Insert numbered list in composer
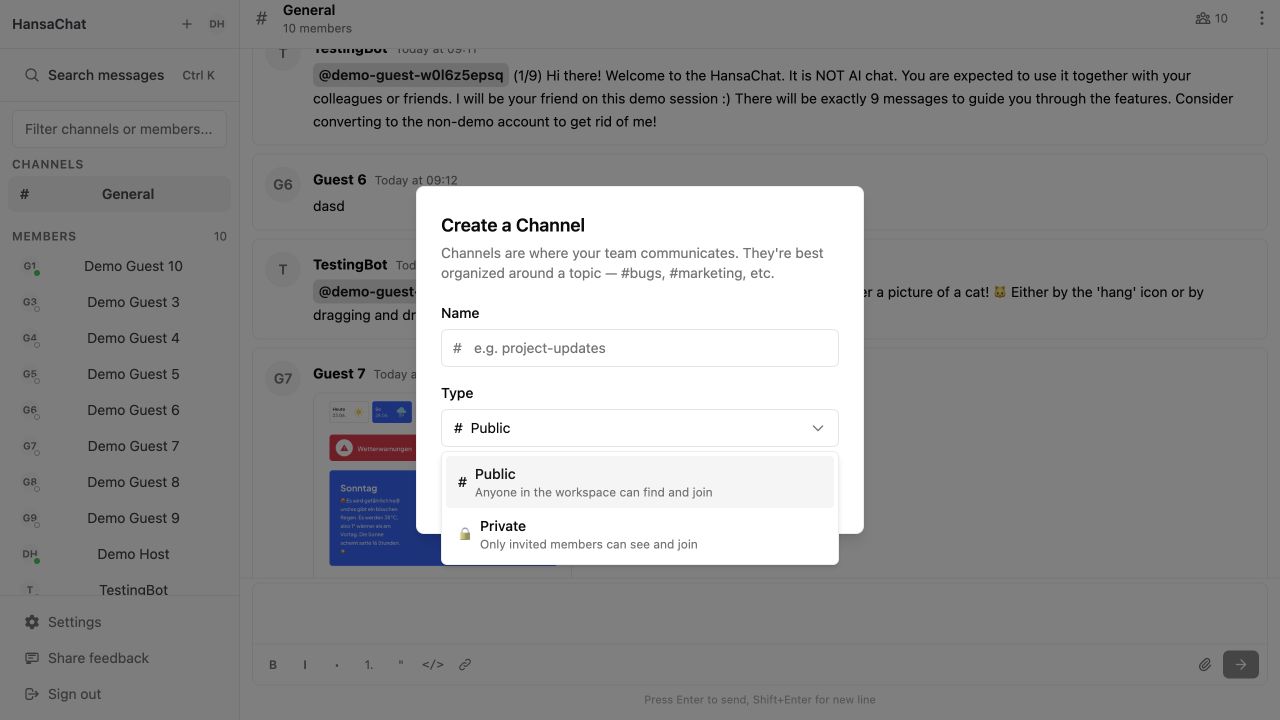The height and width of the screenshot is (720, 1280). pos(369,664)
